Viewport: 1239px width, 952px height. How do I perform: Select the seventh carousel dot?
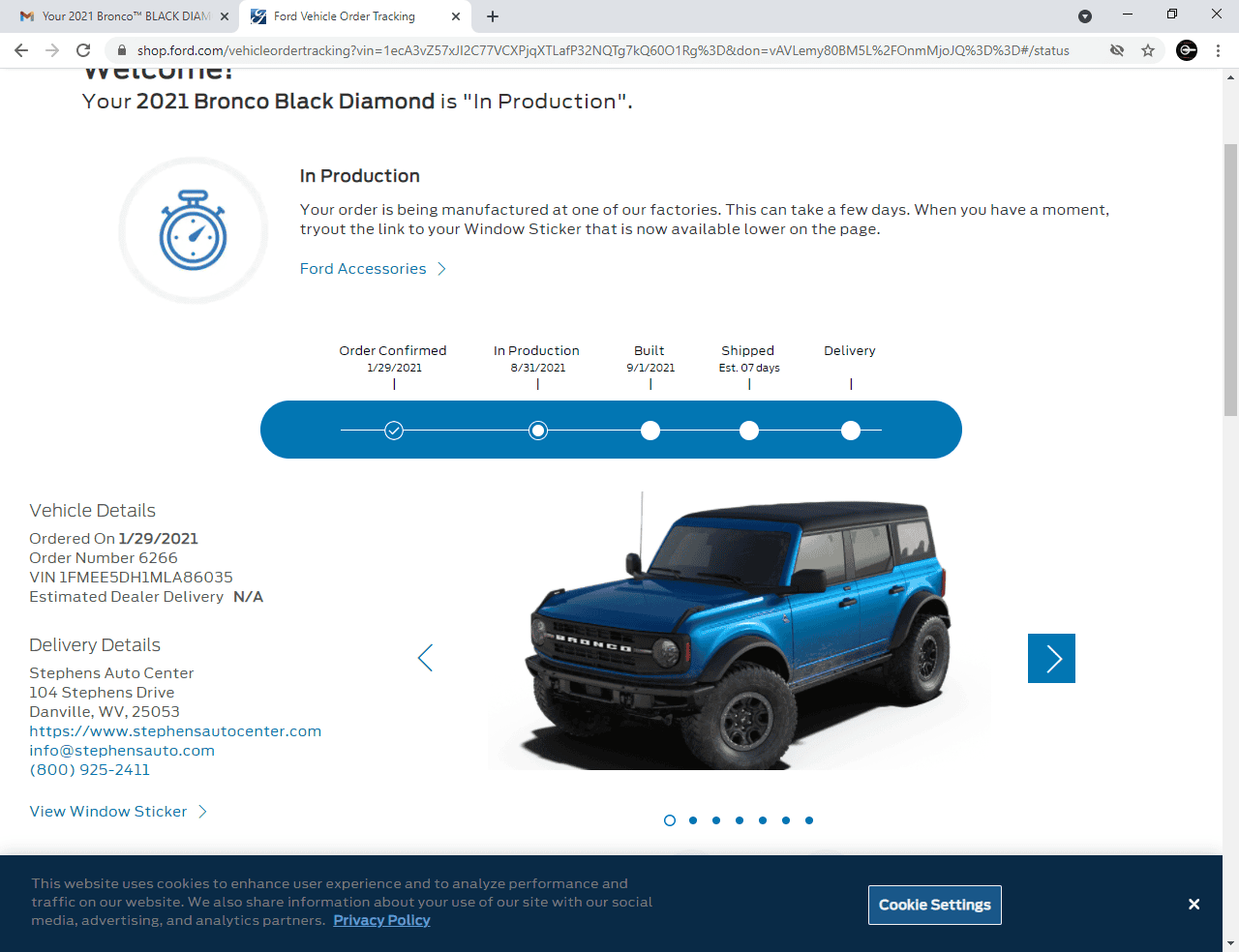pyautogui.click(x=809, y=820)
